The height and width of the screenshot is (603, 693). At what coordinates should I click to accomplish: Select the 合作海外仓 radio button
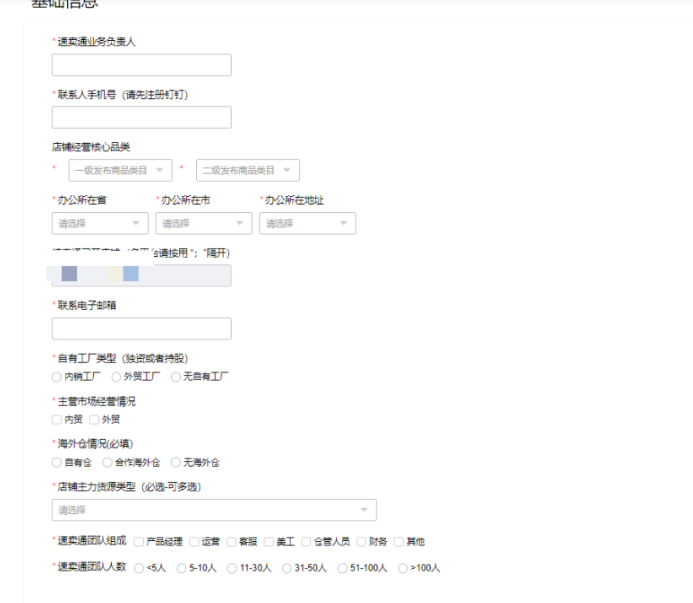pyautogui.click(x=108, y=463)
